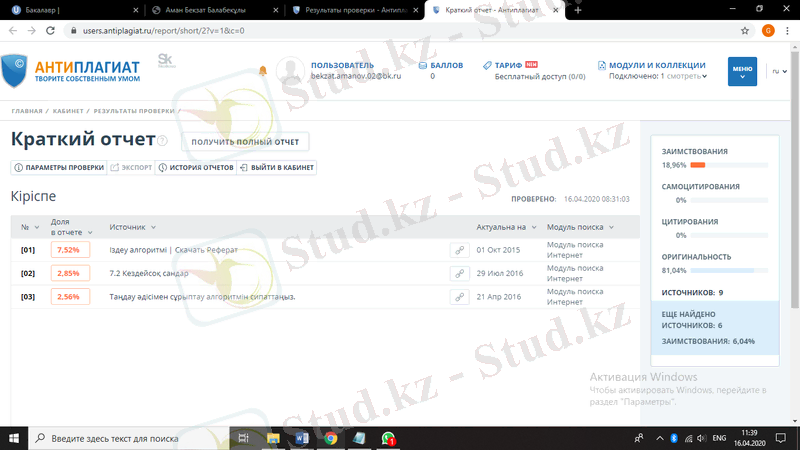This screenshot has height=450, width=800.
Task: Open Windows Start menu
Action: tap(14, 438)
